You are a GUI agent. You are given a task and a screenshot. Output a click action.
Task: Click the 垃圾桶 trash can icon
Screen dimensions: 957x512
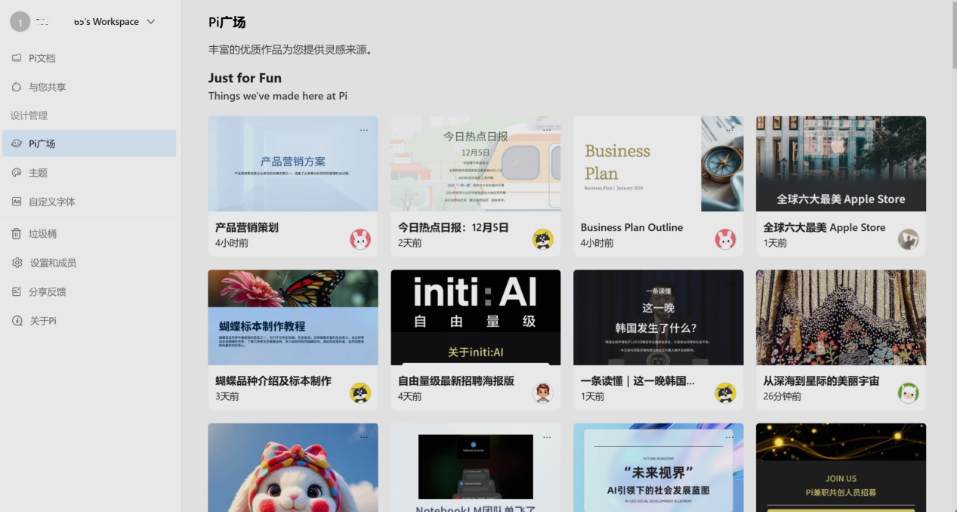(16, 234)
